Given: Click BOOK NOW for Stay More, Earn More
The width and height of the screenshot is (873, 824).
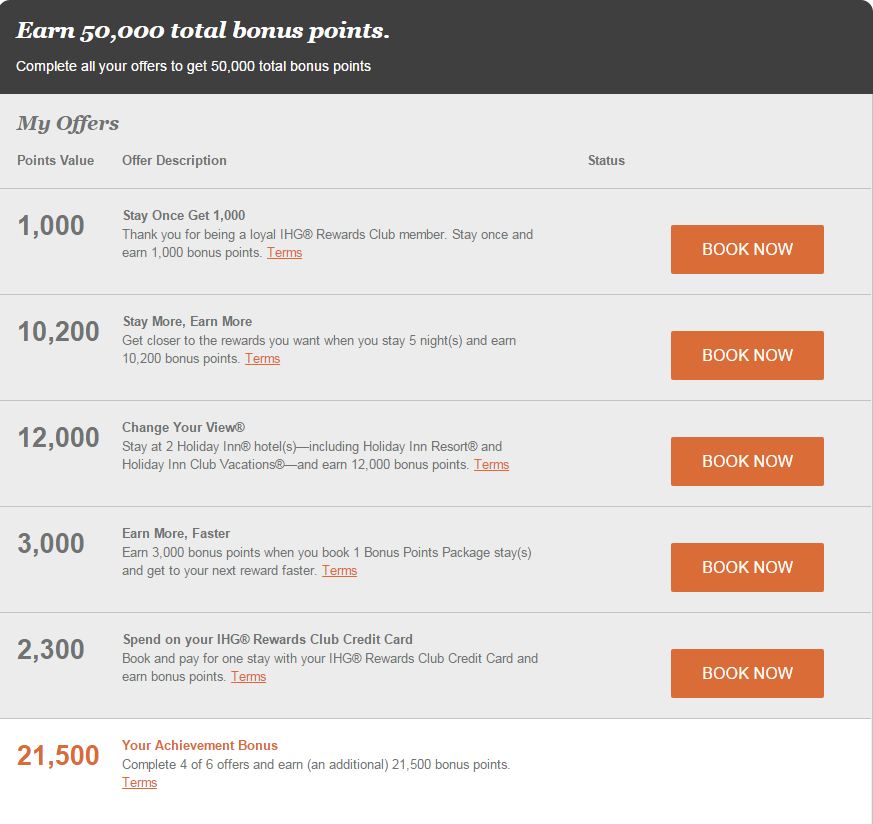Looking at the screenshot, I should coord(747,355).
